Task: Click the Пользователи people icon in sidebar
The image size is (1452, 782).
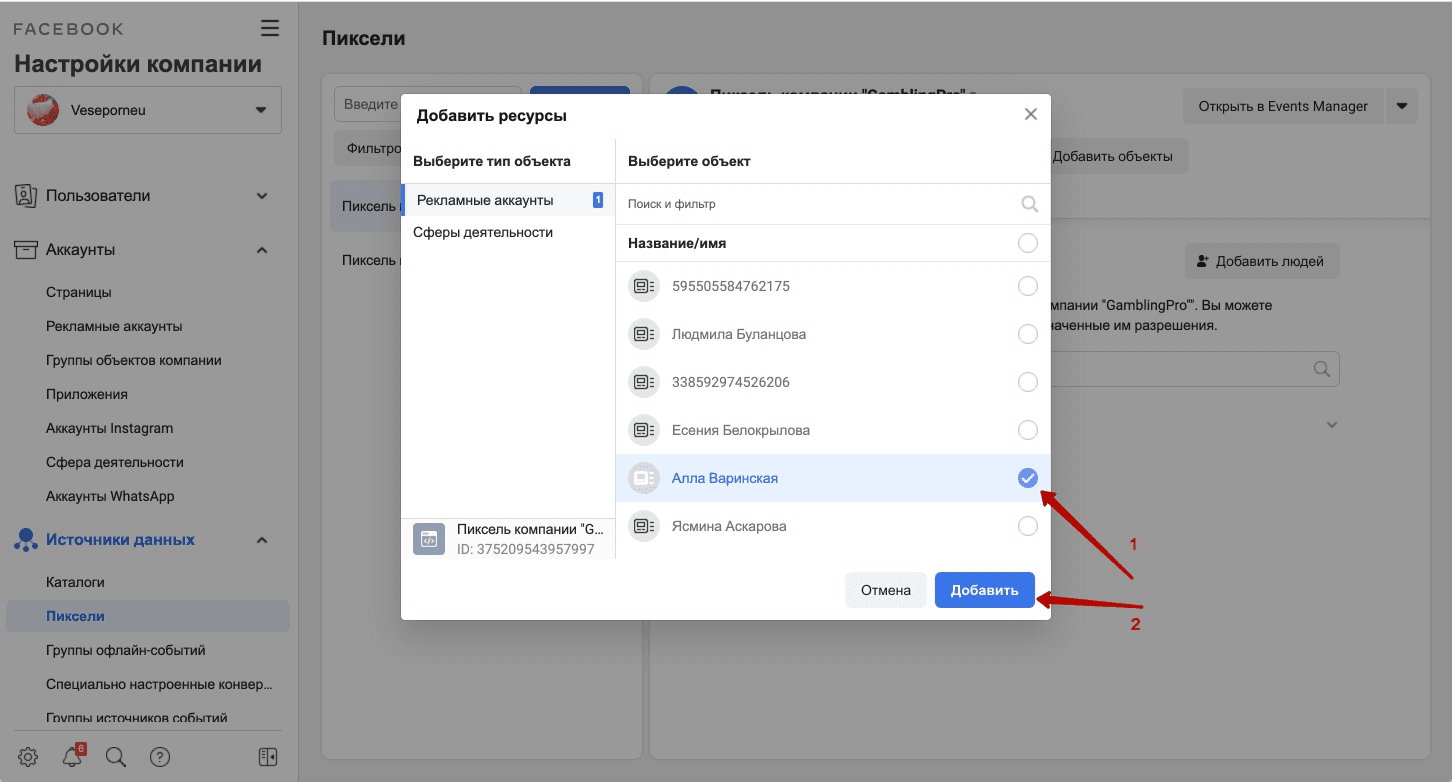Action: pyautogui.click(x=26, y=196)
